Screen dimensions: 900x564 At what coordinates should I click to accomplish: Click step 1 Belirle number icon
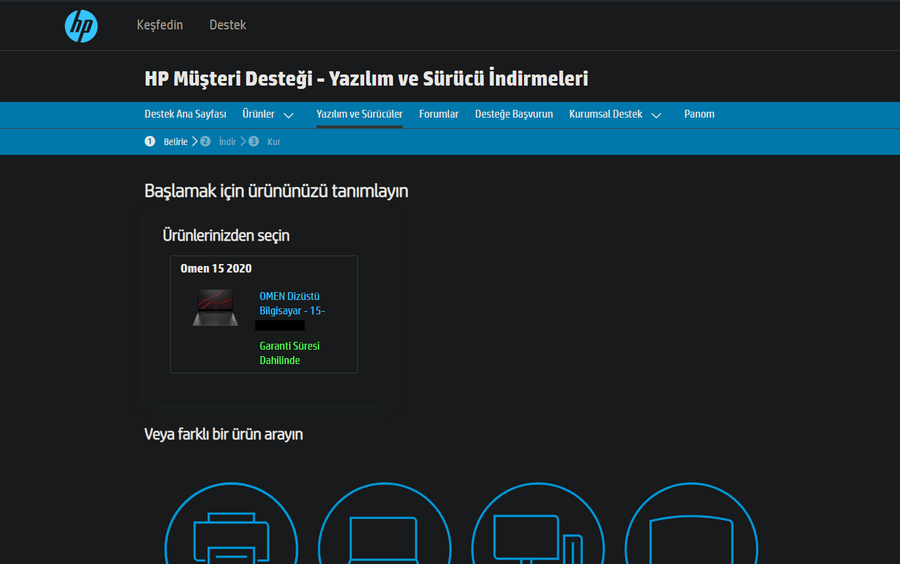tap(150, 141)
